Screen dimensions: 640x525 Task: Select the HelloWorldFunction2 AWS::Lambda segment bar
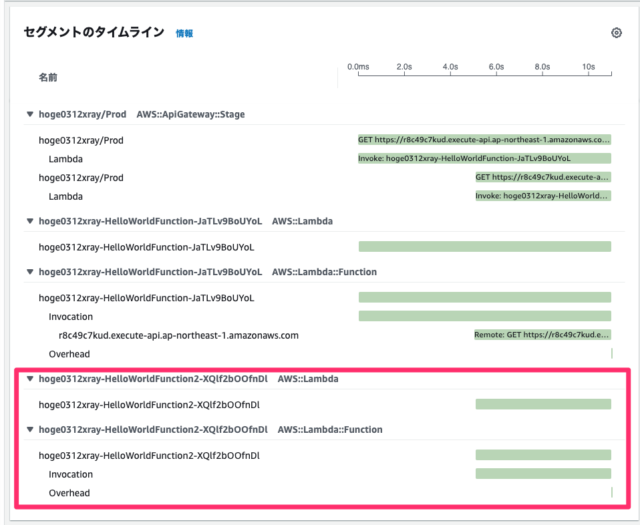(x=543, y=404)
